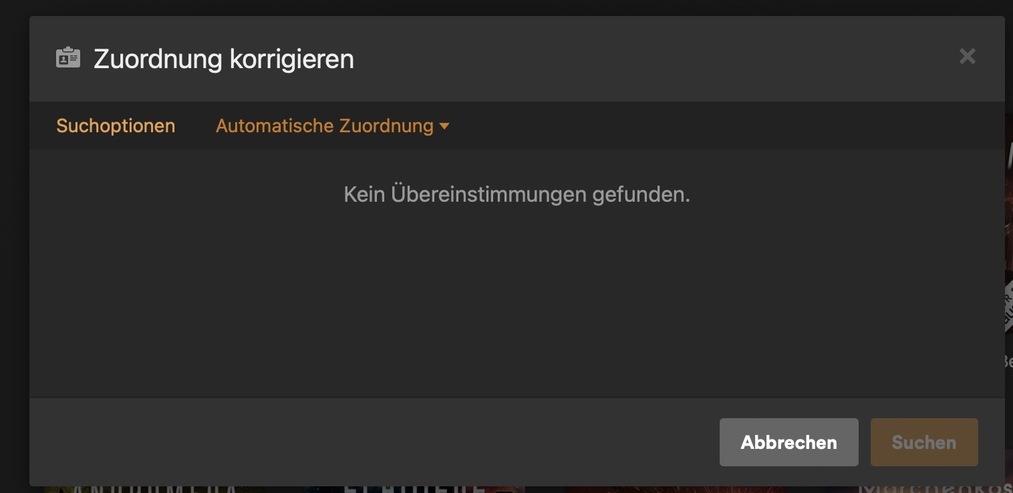Show search options via the Suchoptionen label
The image size is (1013, 493).
point(116,126)
